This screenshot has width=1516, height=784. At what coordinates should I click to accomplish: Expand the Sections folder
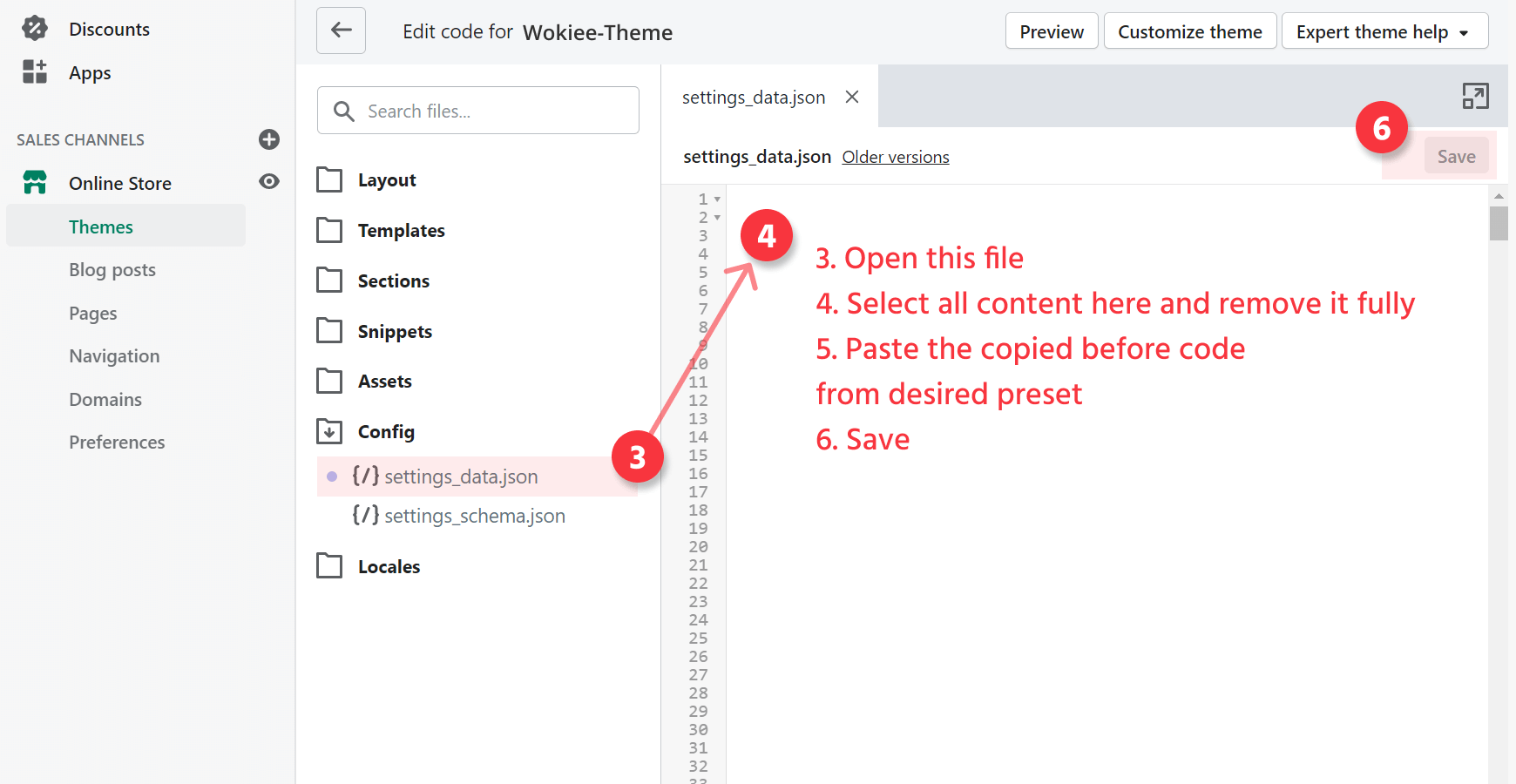click(x=394, y=281)
